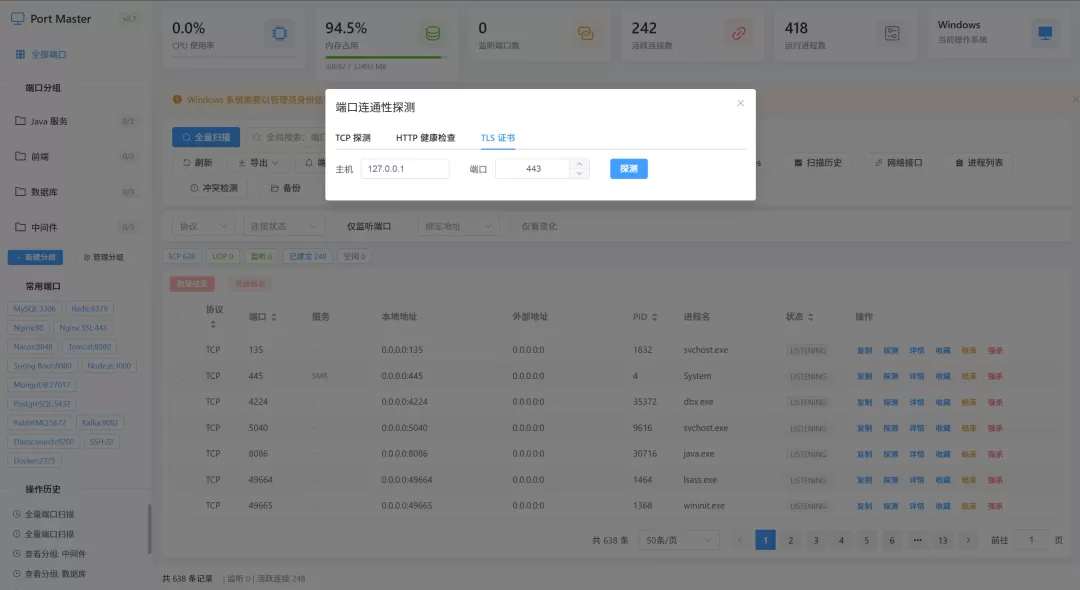Viewport: 1080px width, 590px height.
Task: Click the 主机 input showing 127.0.0.1
Action: pyautogui.click(x=405, y=169)
